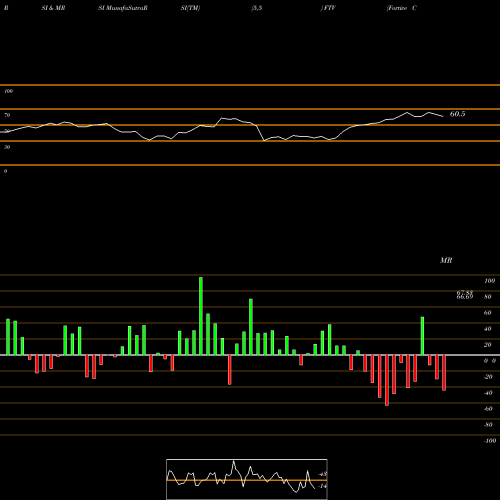
Task: Open the mini oscillator thumbnail chart
Action: pyautogui.click(x=247, y=479)
